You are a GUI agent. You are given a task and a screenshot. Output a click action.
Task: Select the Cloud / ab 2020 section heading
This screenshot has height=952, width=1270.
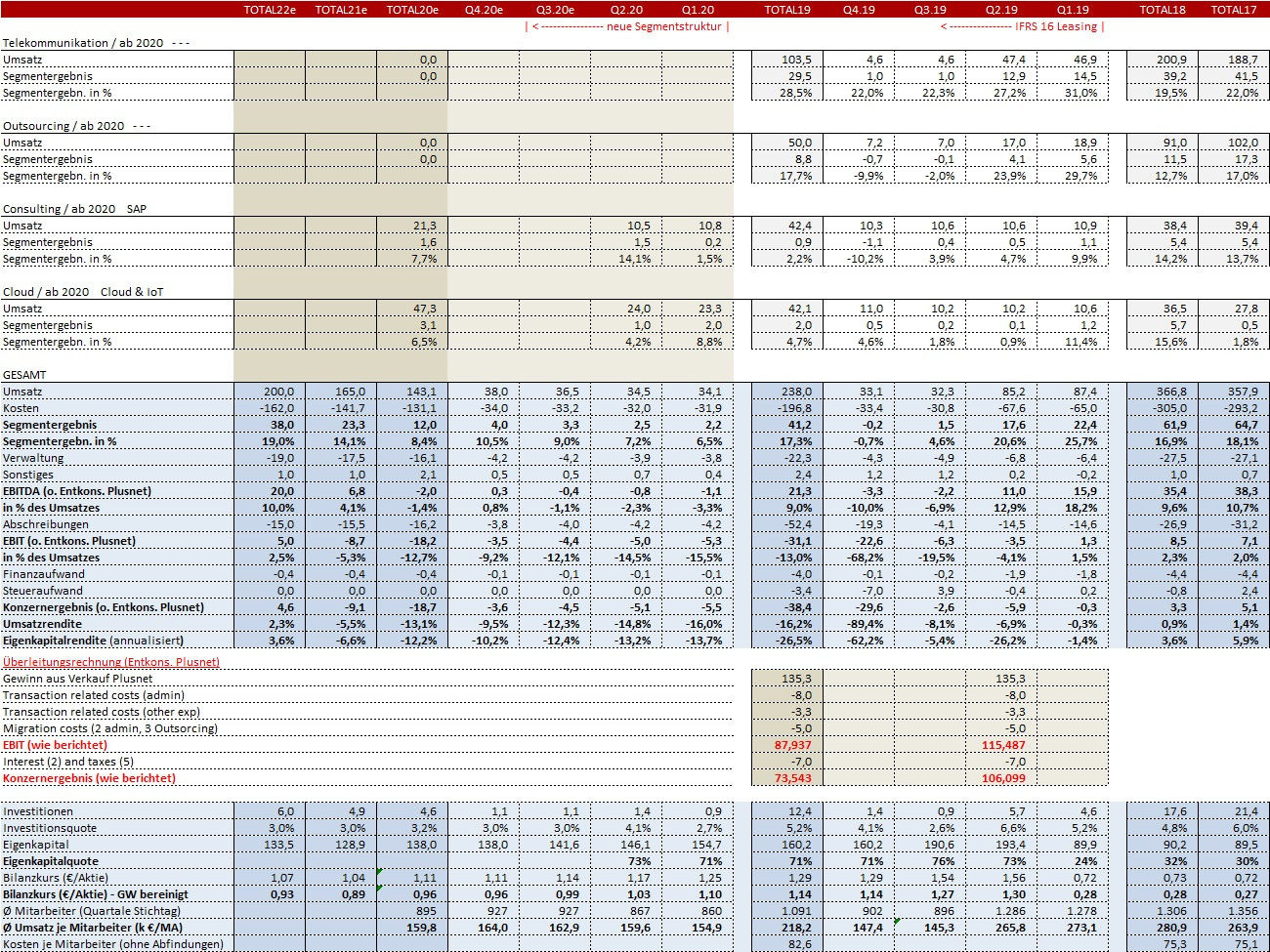pos(46,292)
